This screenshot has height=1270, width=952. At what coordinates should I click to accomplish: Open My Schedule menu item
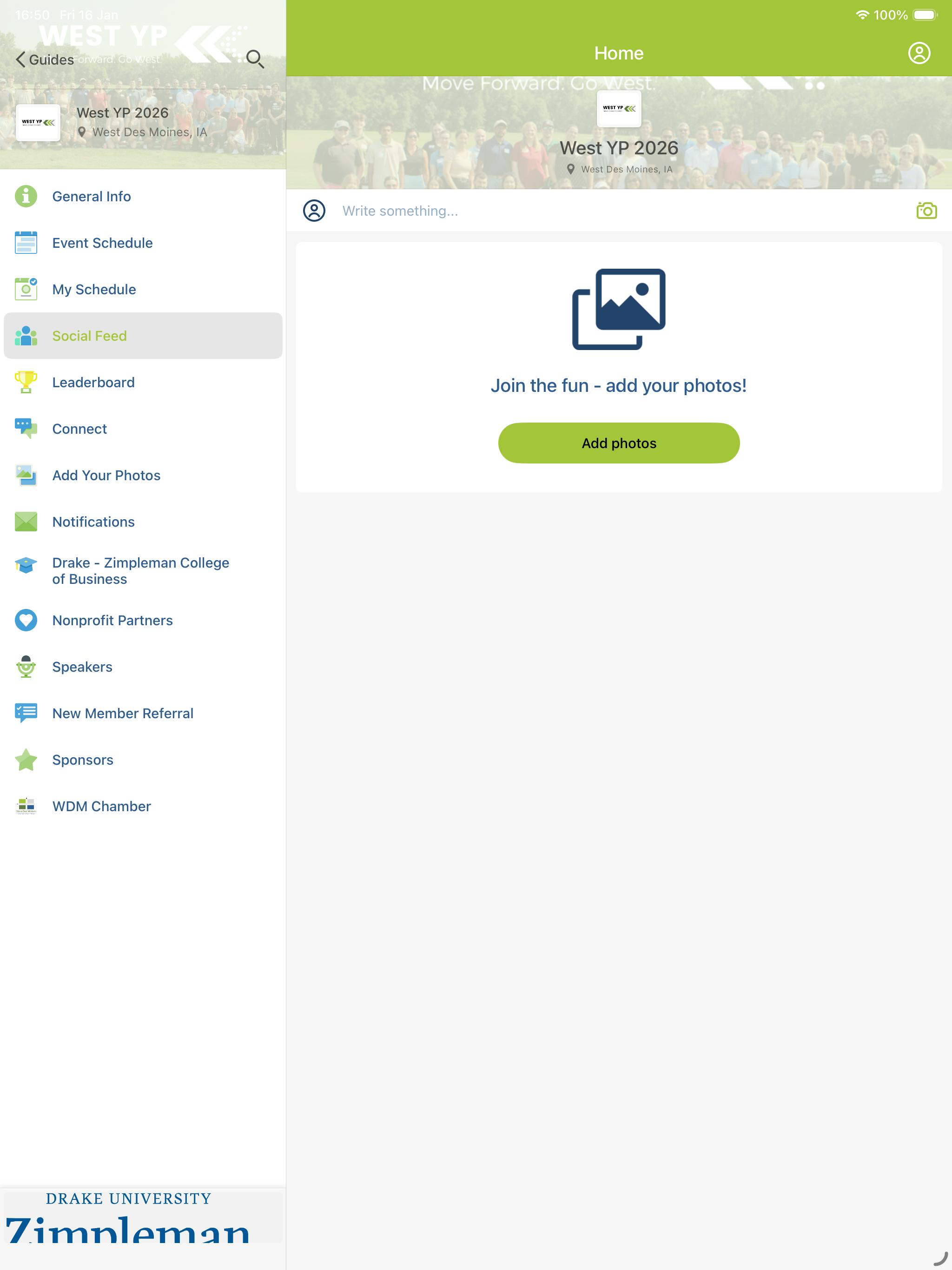tap(143, 289)
